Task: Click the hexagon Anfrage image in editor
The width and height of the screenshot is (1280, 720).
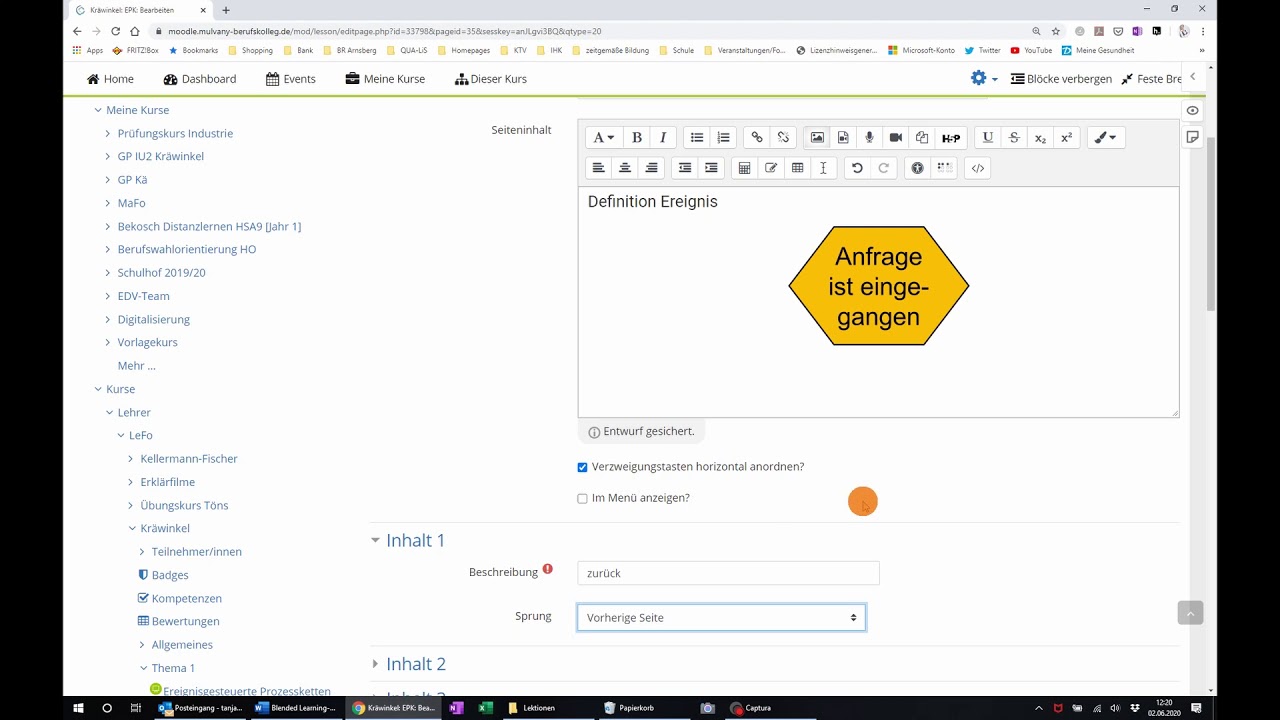Action: (878, 286)
